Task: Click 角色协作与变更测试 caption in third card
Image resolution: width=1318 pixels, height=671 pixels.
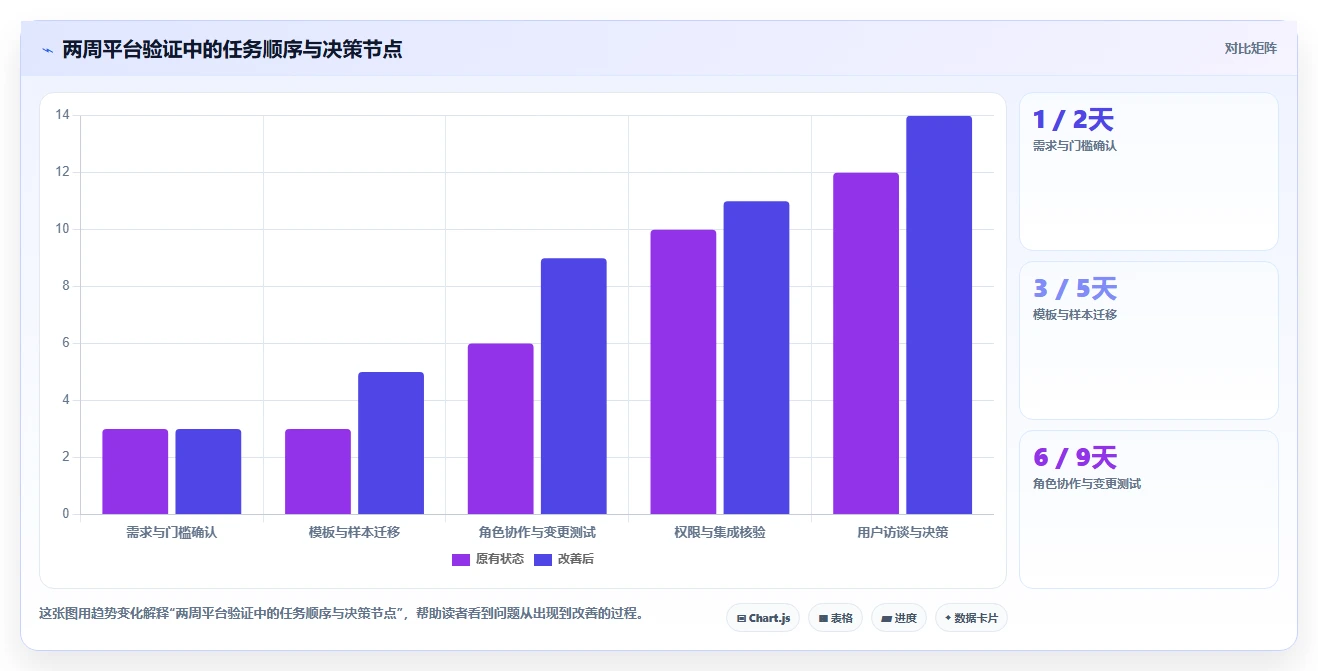Action: 1087,484
